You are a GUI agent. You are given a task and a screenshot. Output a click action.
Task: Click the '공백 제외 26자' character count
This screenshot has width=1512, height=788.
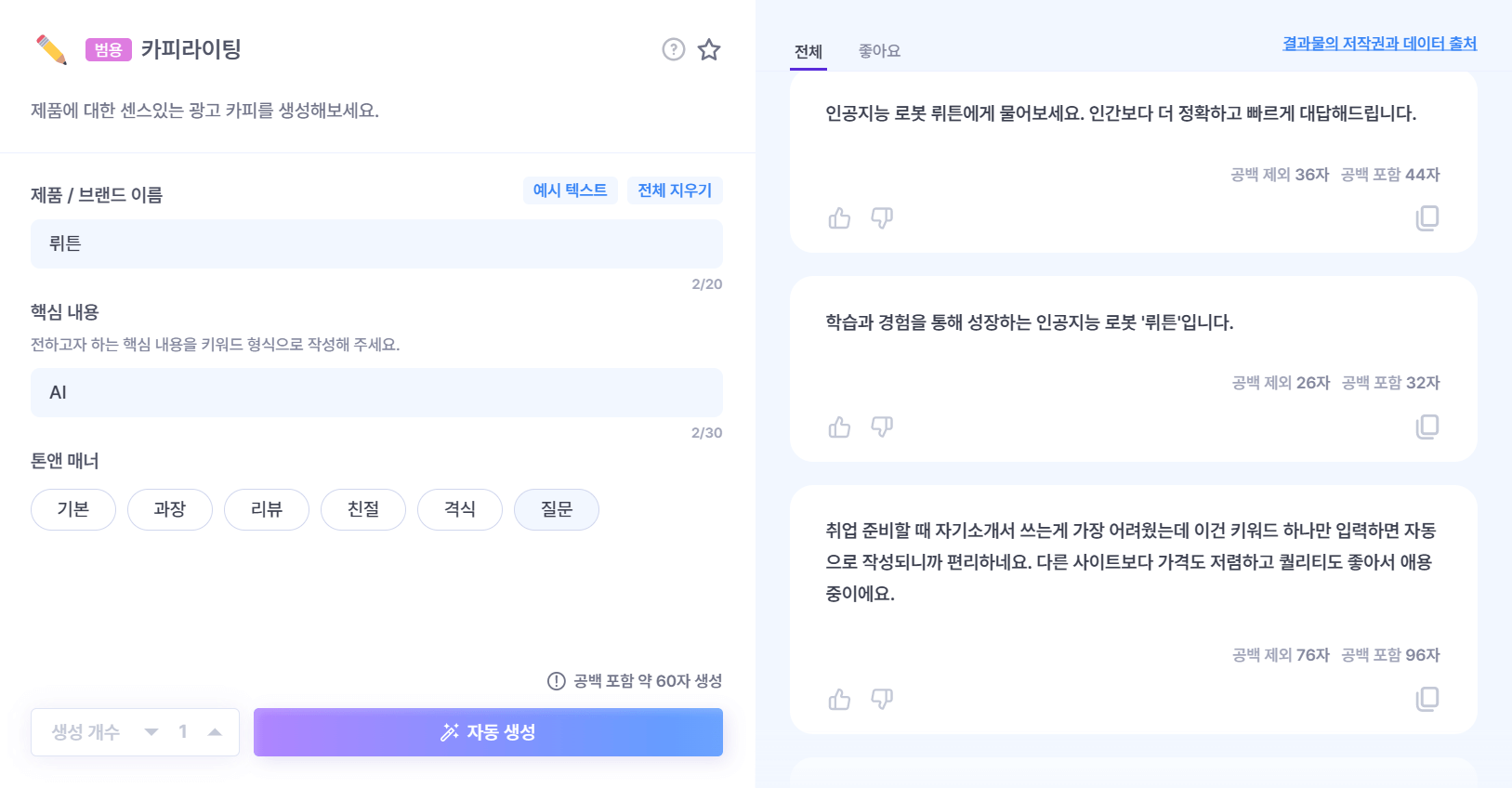point(1281,383)
